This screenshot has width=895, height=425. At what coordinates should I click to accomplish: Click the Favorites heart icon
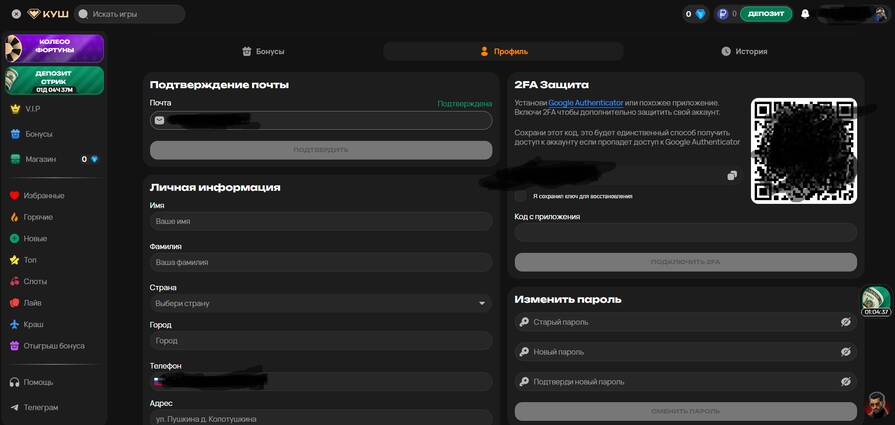click(x=15, y=195)
